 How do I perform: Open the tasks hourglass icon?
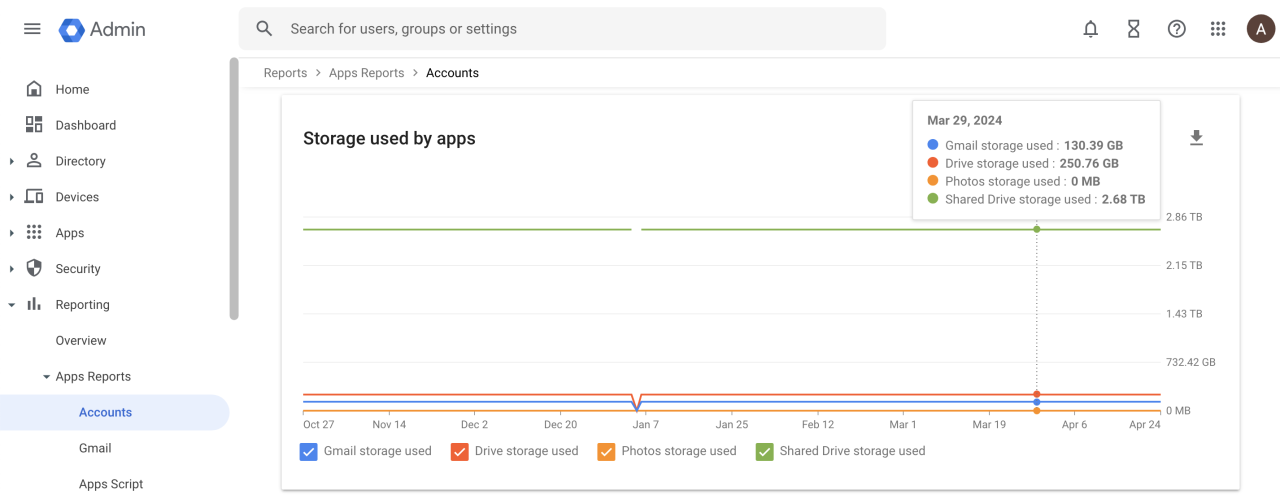click(x=1133, y=29)
